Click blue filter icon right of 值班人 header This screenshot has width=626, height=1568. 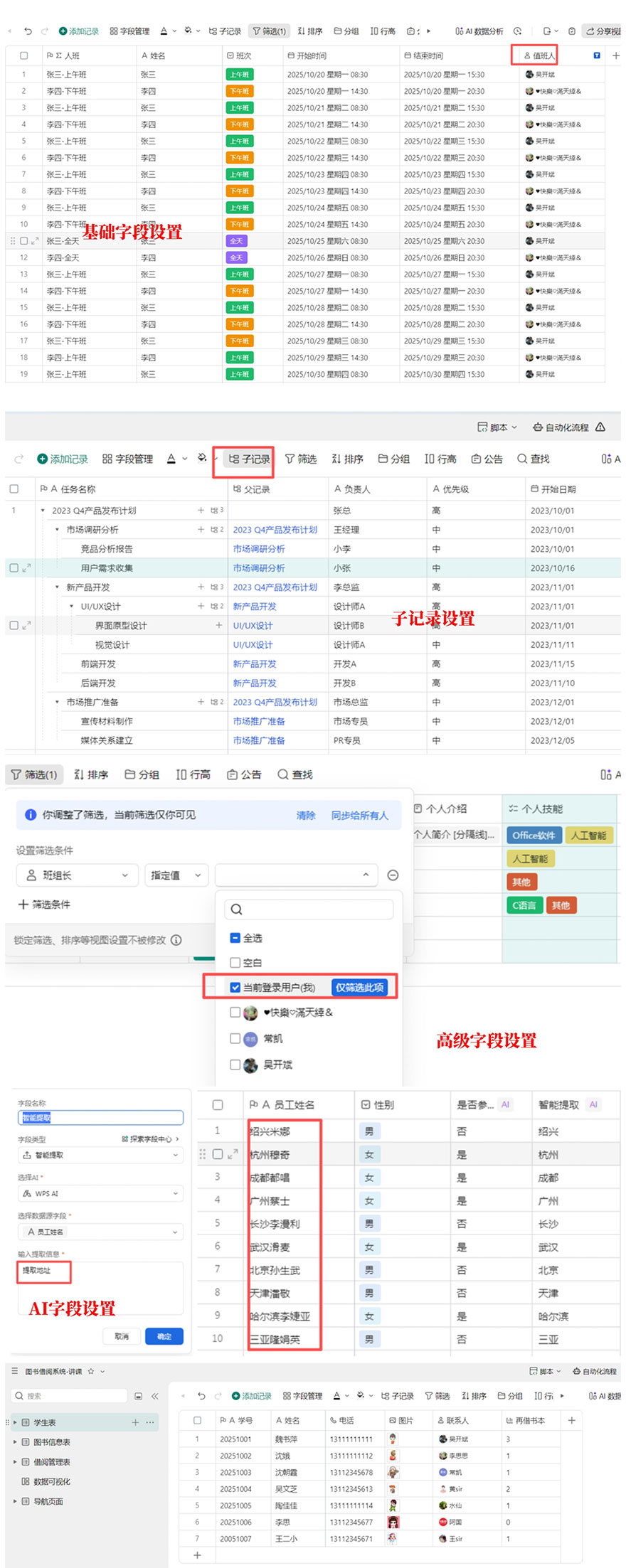[x=596, y=55]
